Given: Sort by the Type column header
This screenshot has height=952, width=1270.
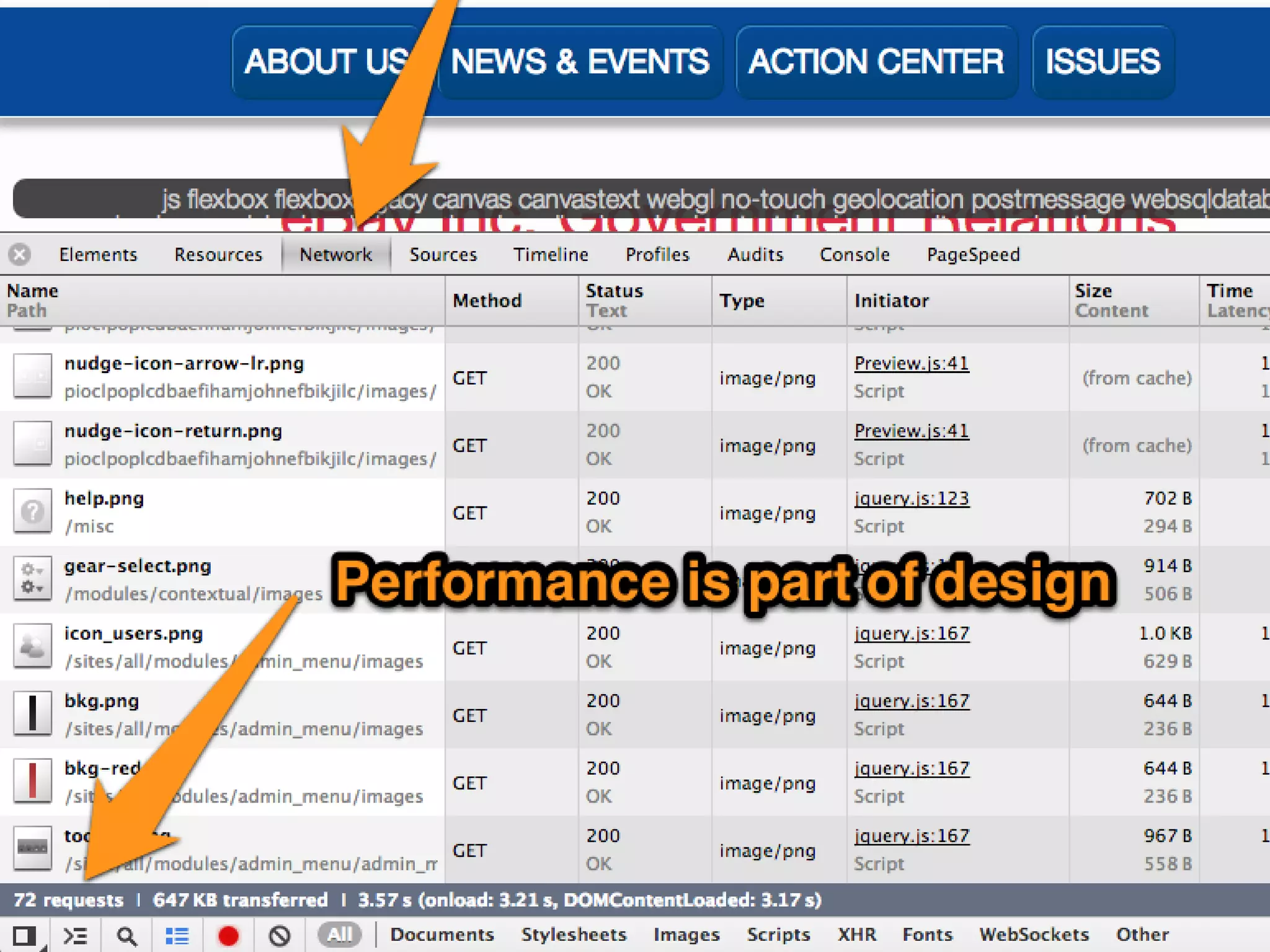Looking at the screenshot, I should point(779,301).
